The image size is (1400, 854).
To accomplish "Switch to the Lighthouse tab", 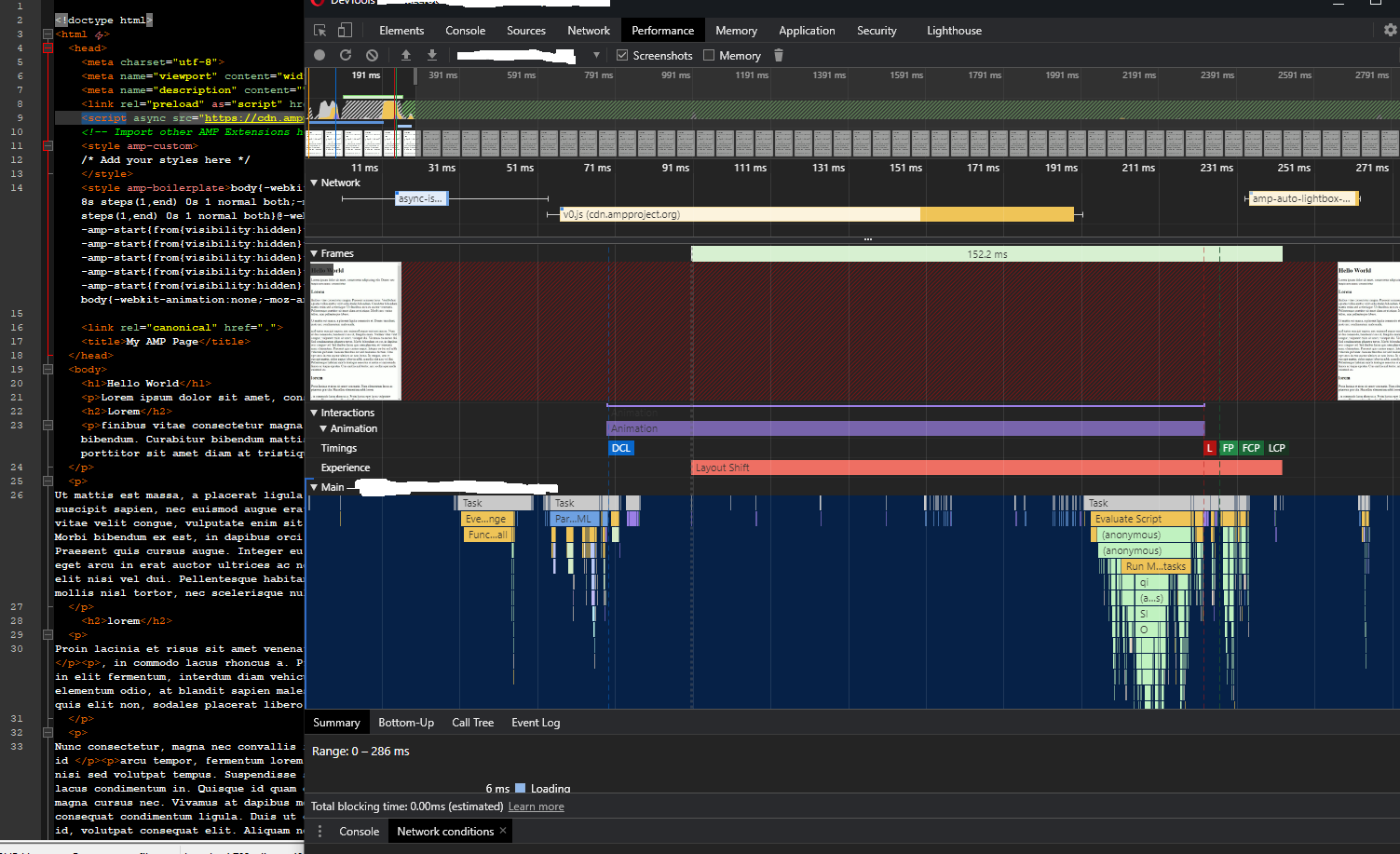I will tap(954, 30).
